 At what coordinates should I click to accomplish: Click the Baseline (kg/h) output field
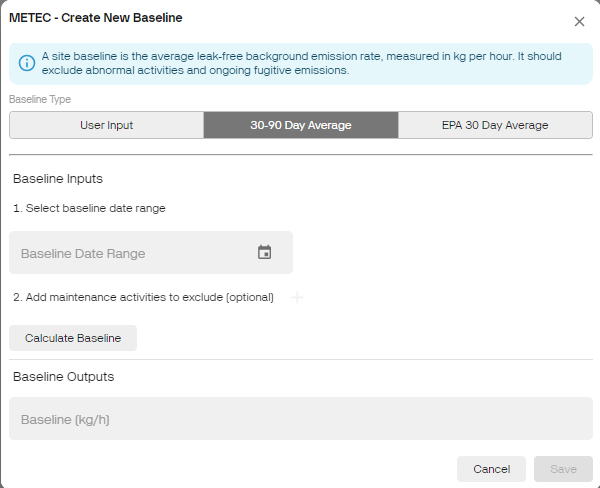pyautogui.click(x=300, y=419)
